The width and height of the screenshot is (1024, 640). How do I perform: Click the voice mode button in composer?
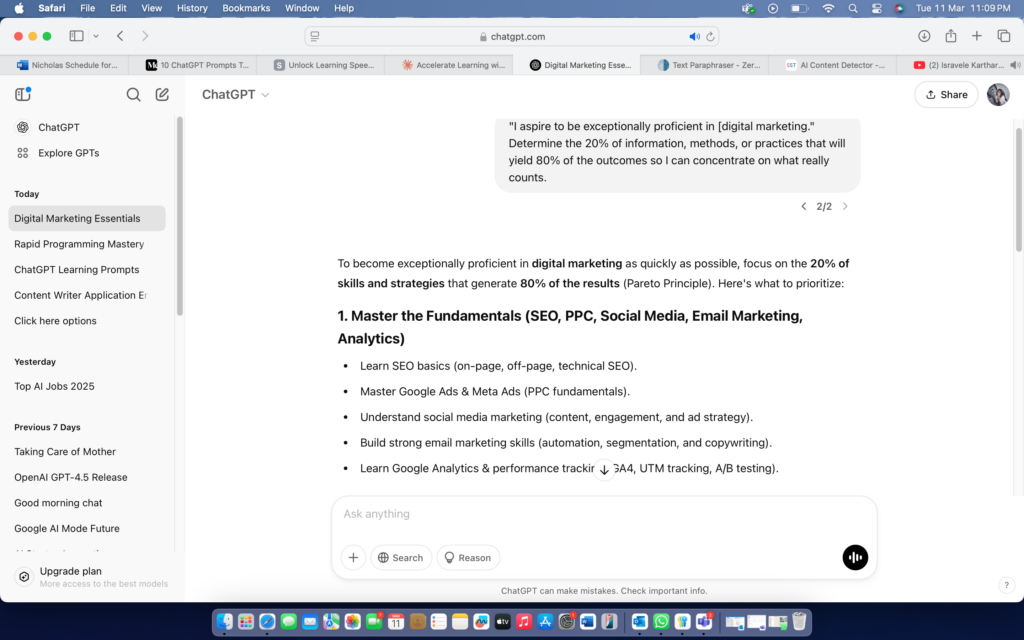855,557
